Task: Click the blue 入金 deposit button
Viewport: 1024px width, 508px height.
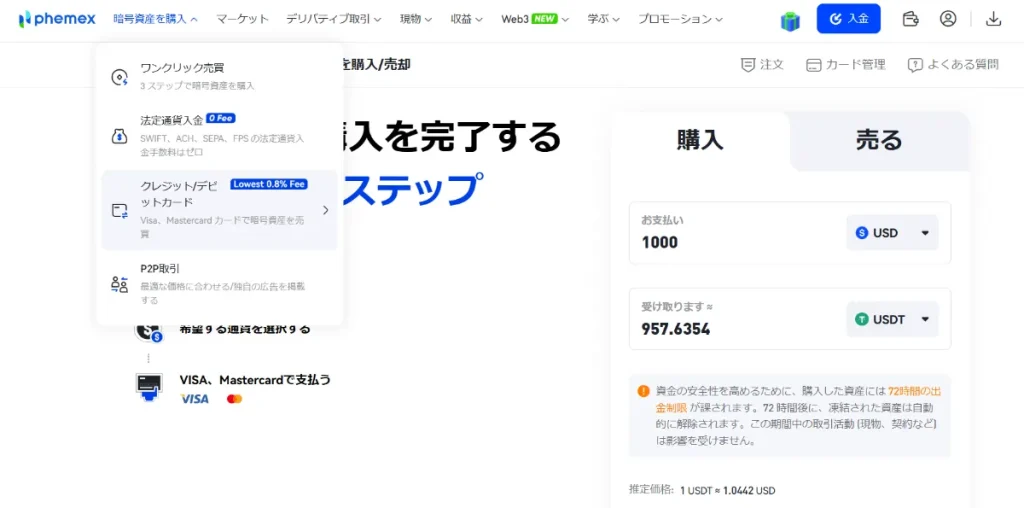Action: [x=848, y=19]
